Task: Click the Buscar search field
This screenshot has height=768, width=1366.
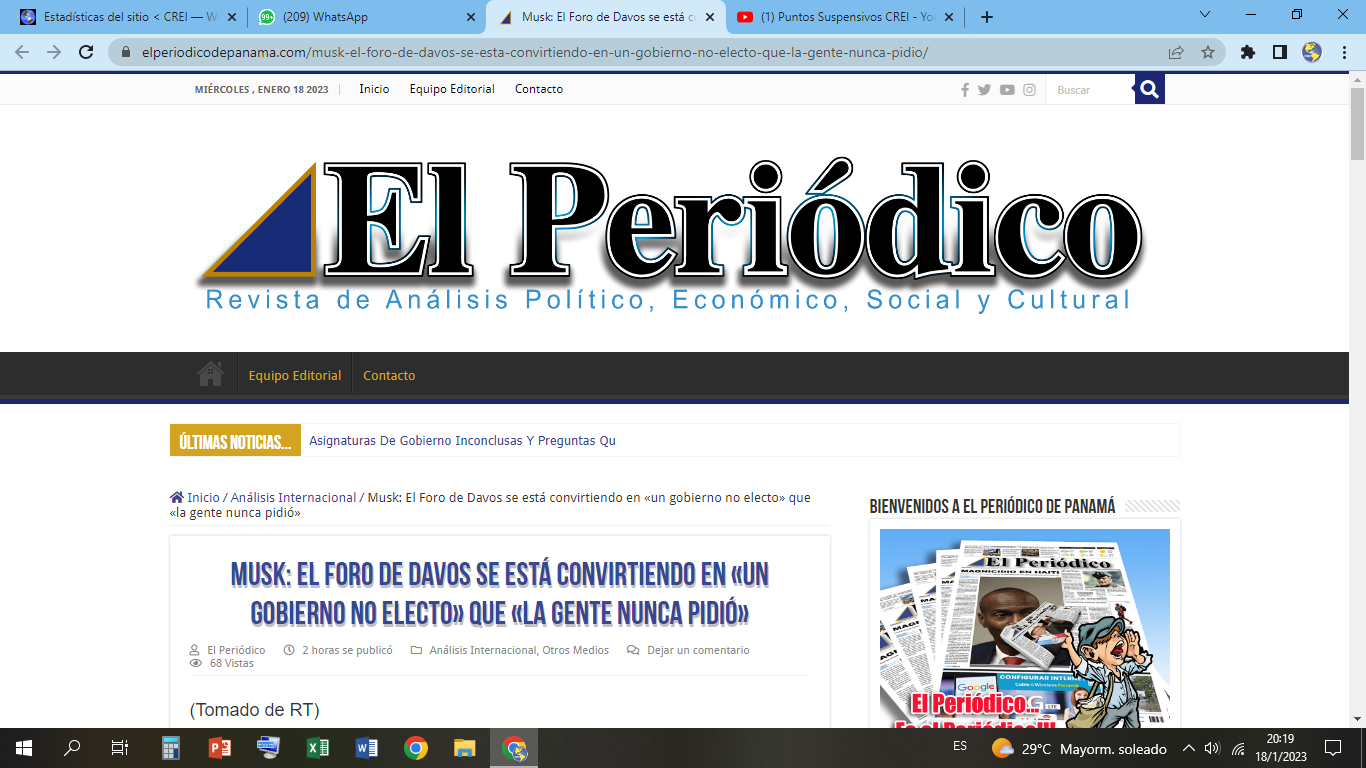Action: click(x=1090, y=90)
